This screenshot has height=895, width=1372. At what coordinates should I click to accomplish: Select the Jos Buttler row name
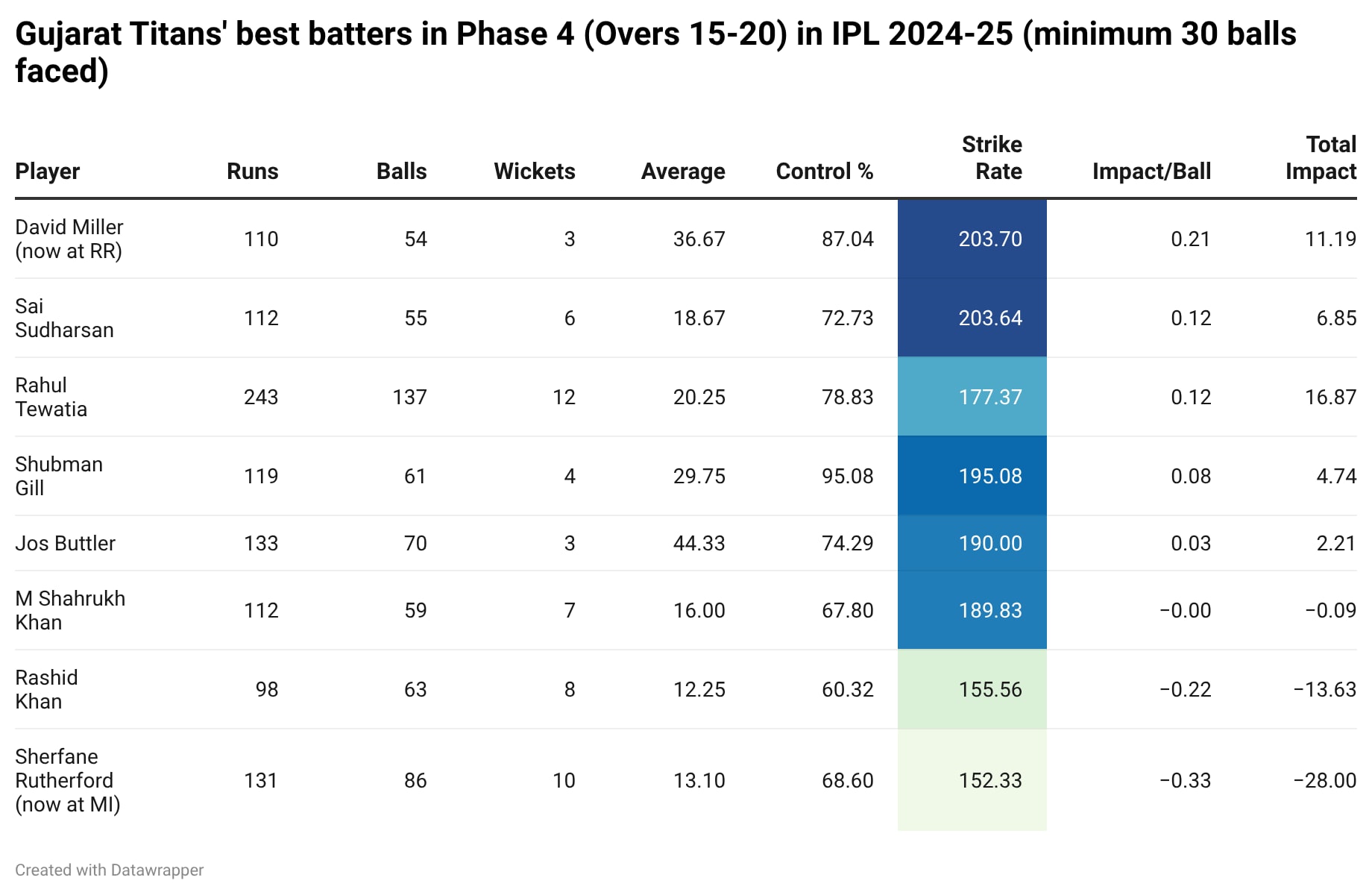click(65, 544)
